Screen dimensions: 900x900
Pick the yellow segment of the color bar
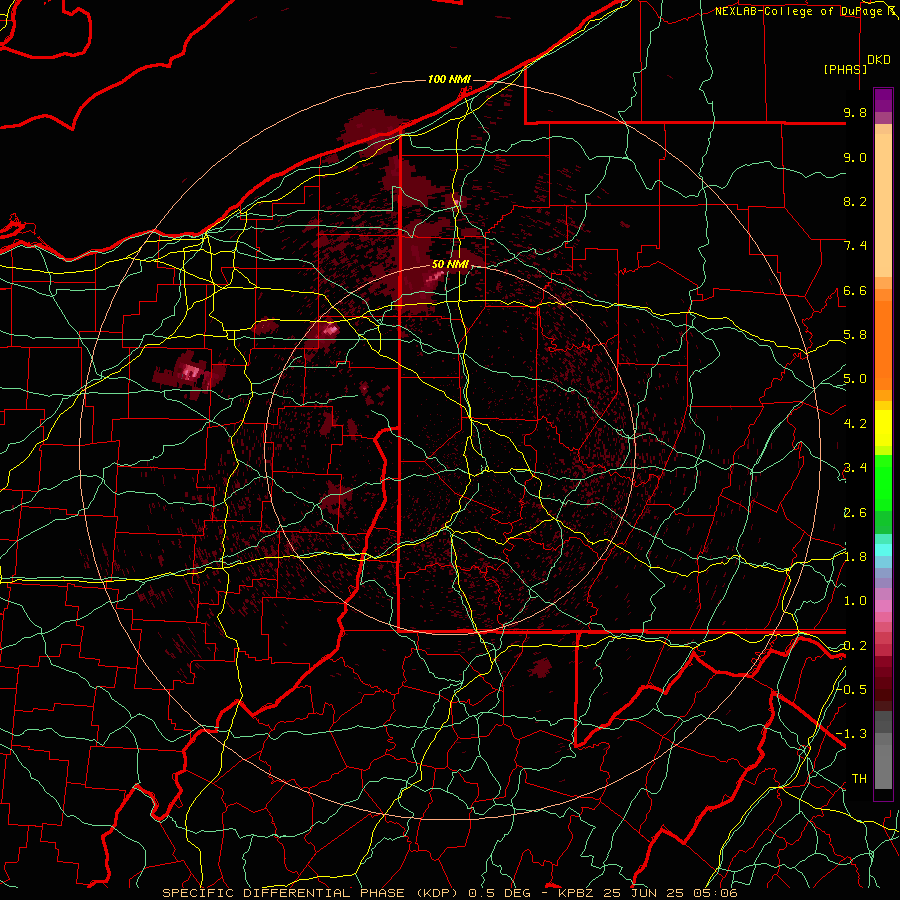click(x=883, y=428)
